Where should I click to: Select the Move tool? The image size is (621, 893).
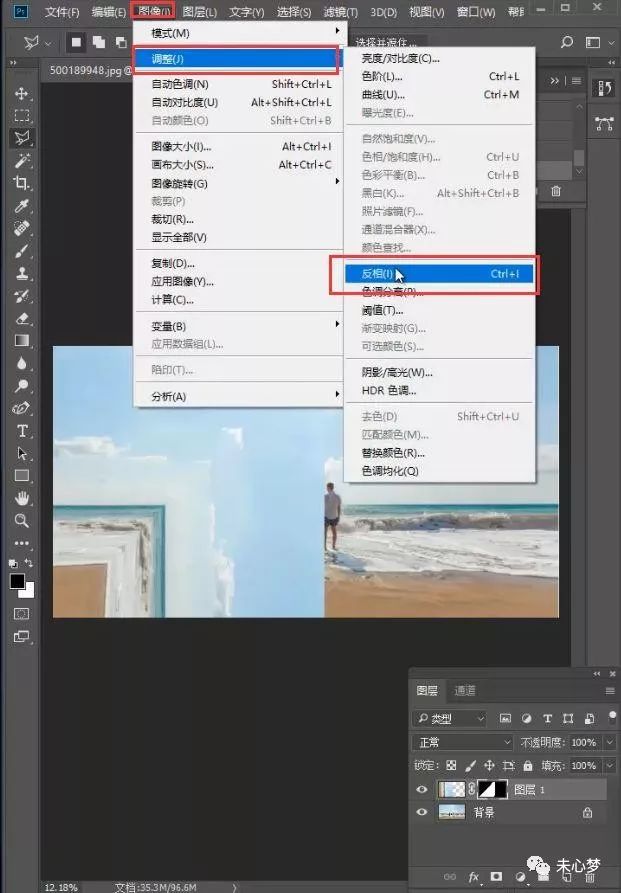[x=22, y=93]
